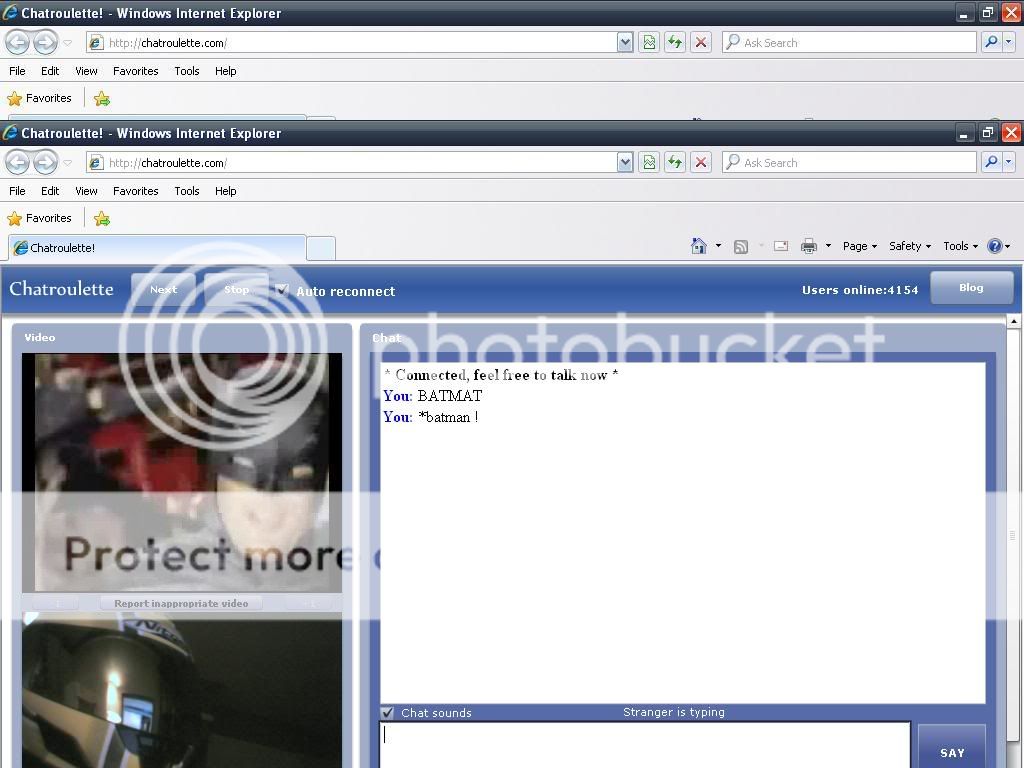1024x768 pixels.
Task: Open the Safety dropdown in the command bar
Action: pos(909,246)
